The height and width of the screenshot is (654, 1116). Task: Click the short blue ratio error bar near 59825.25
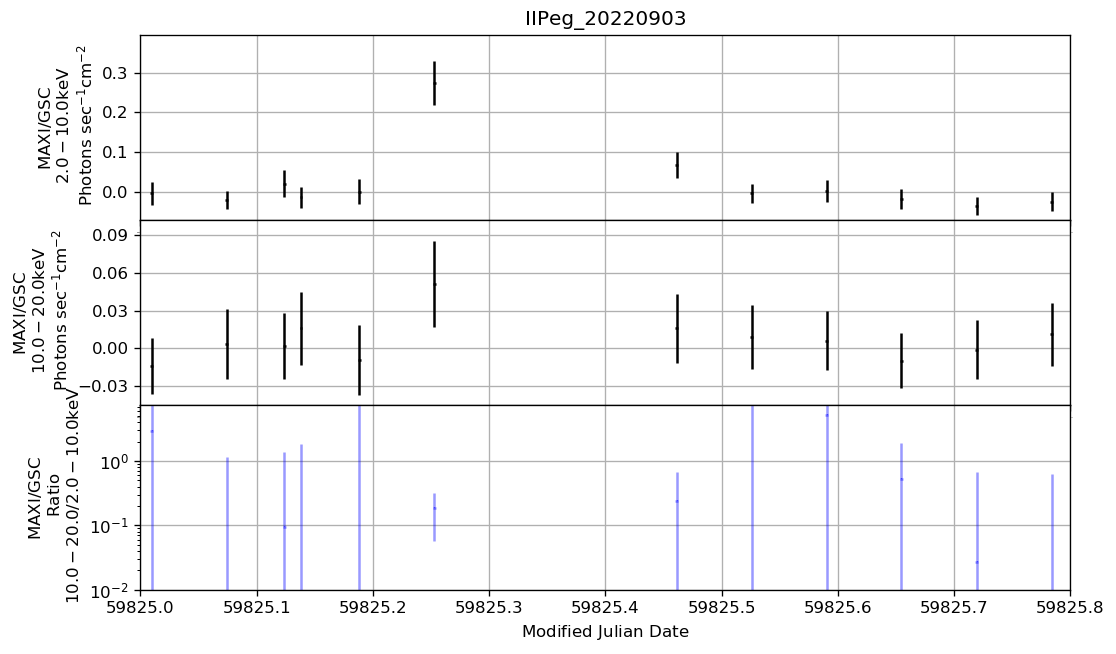click(434, 517)
